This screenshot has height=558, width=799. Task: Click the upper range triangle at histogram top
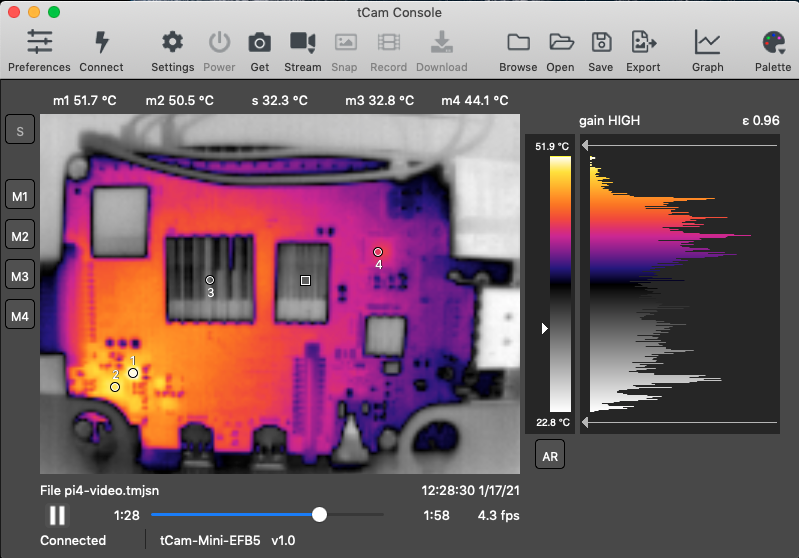coord(585,146)
